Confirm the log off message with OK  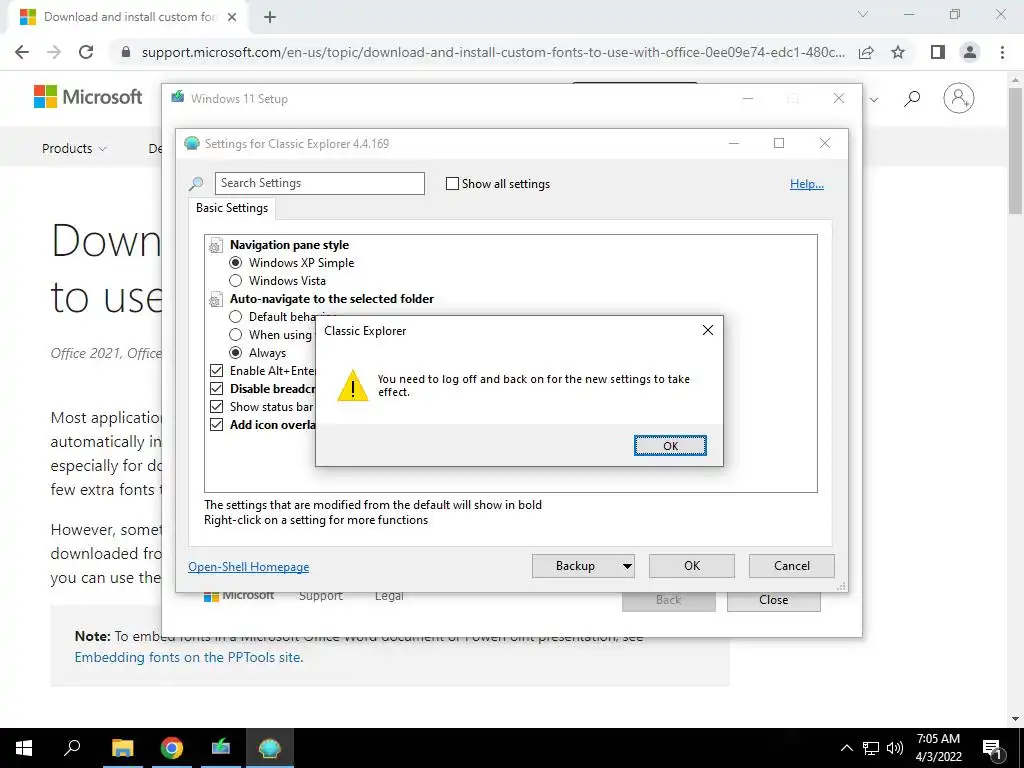[670, 445]
